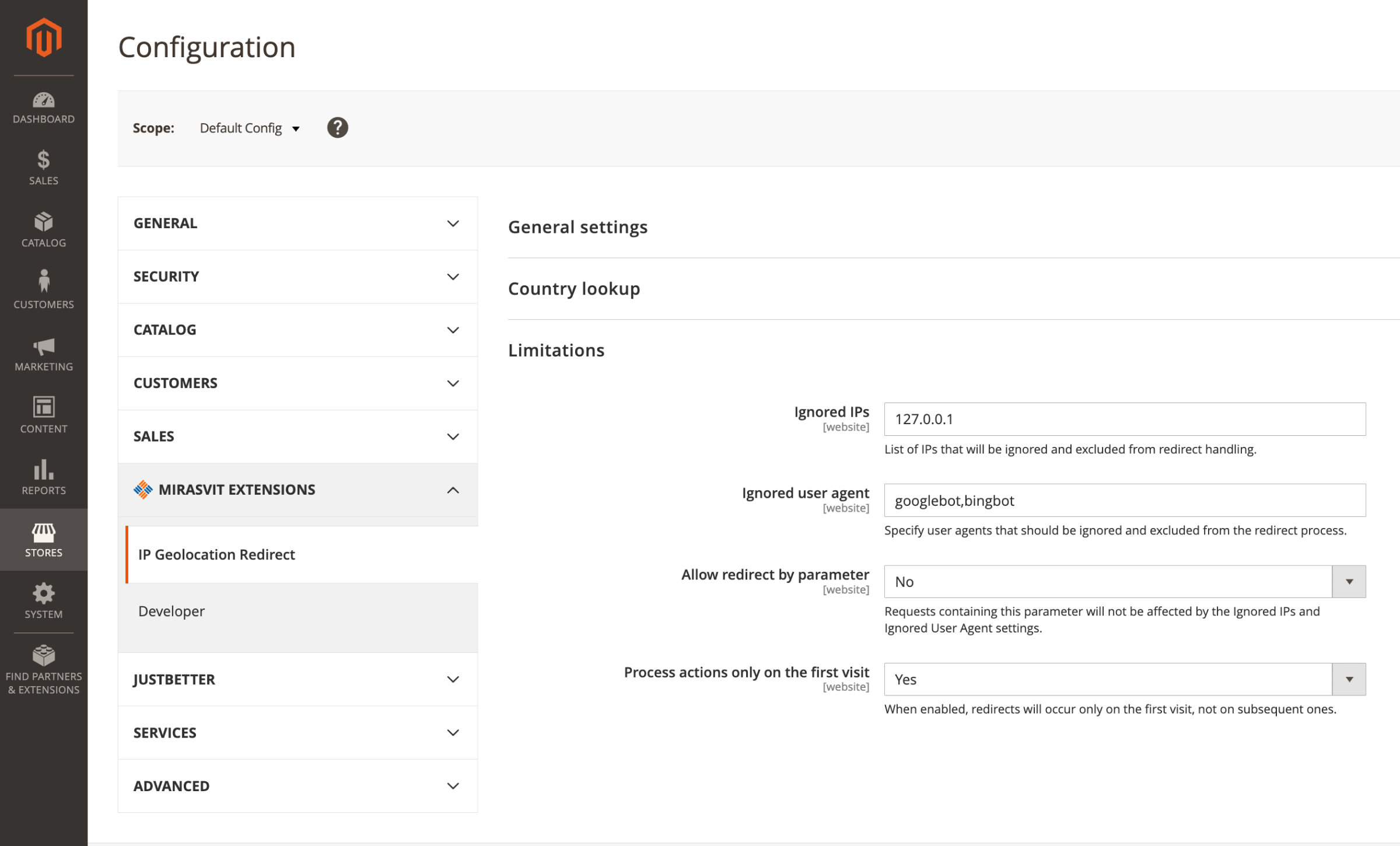
Task: Expand the SERVICES config section
Action: pyautogui.click(x=297, y=733)
